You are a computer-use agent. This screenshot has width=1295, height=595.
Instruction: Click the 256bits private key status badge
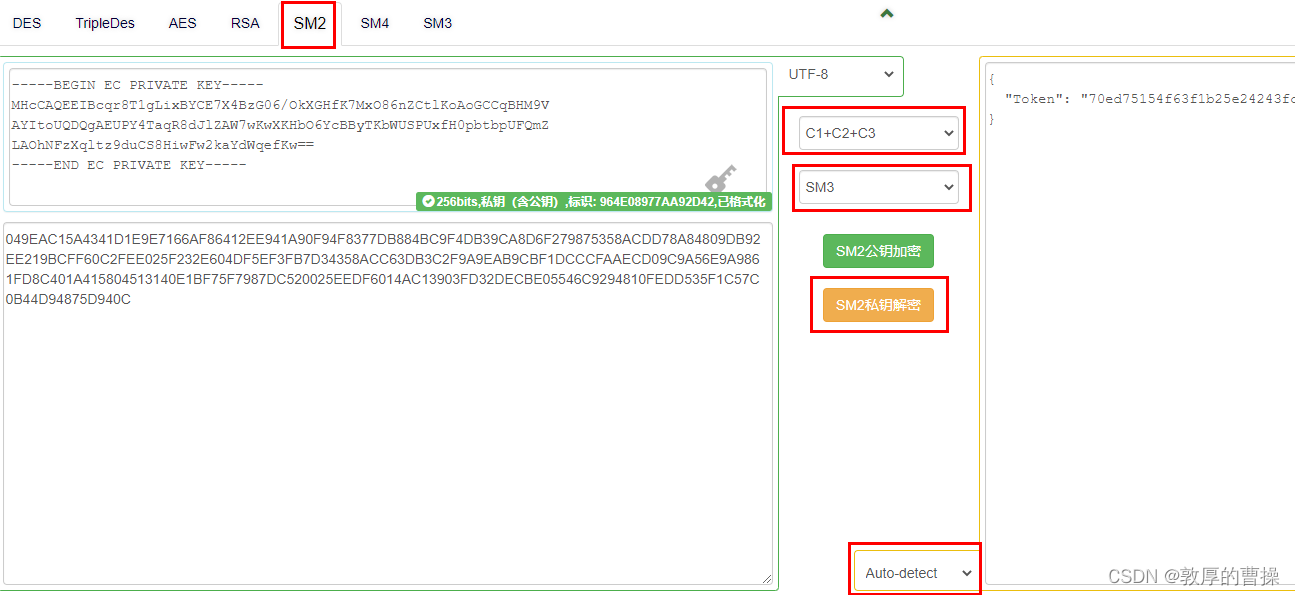click(x=594, y=200)
